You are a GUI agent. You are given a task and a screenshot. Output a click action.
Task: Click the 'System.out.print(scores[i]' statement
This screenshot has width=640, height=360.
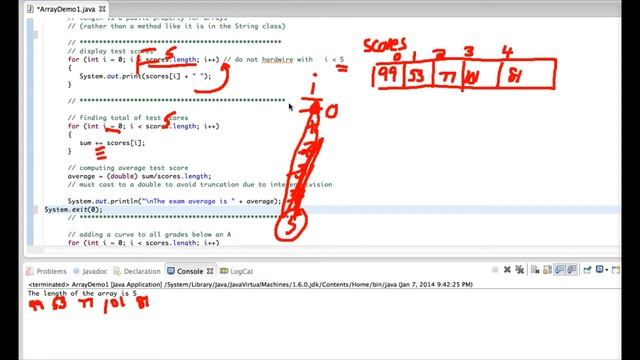tap(145, 76)
